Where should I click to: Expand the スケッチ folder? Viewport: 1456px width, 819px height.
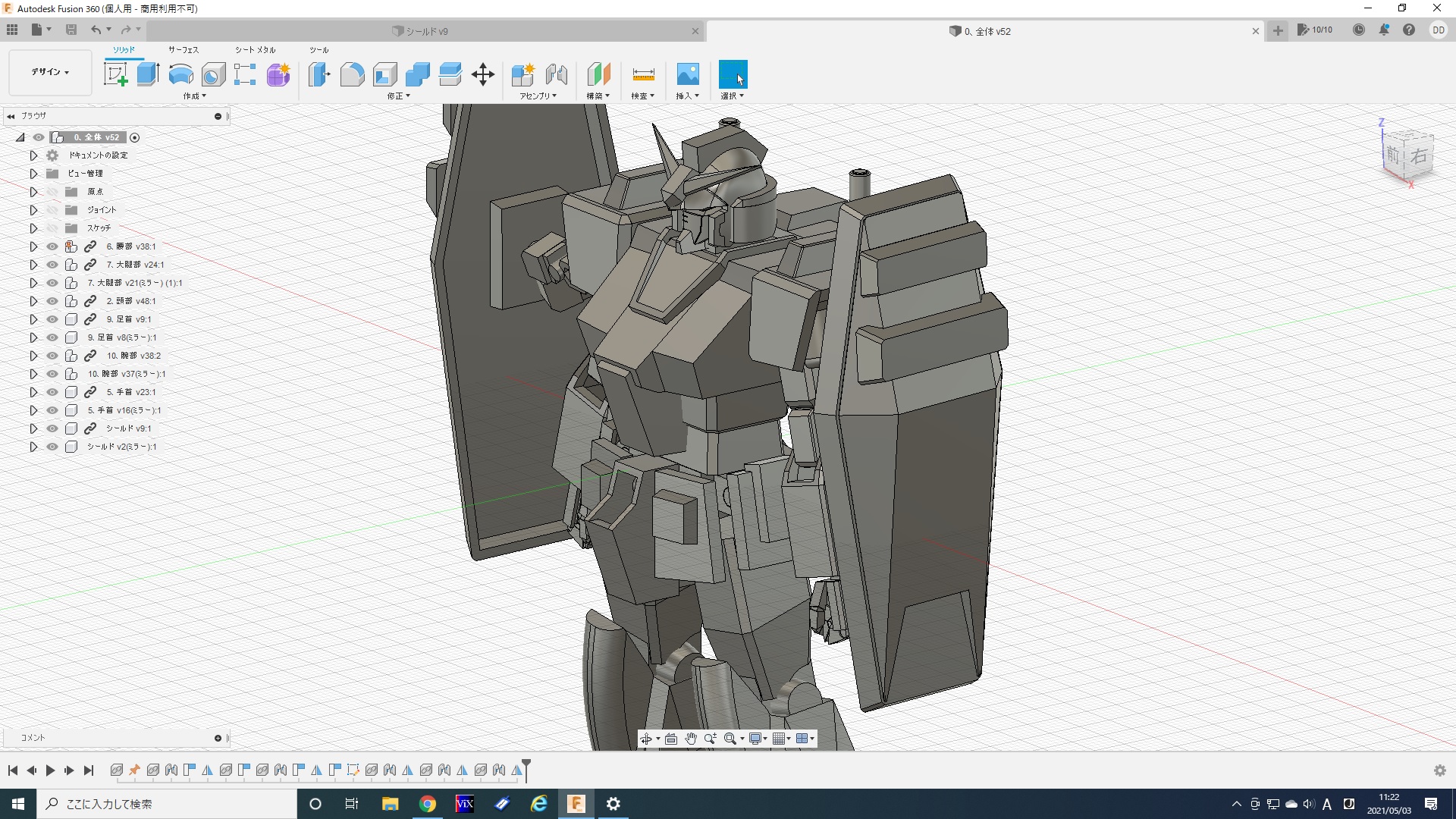33,228
